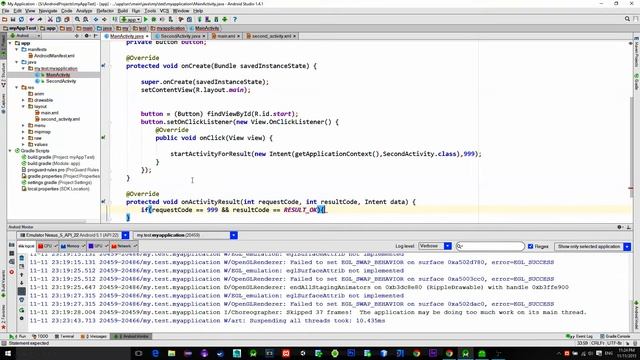Viewport: 640px width, 360px height.
Task: Open the TODO tool window
Action: 40,336
